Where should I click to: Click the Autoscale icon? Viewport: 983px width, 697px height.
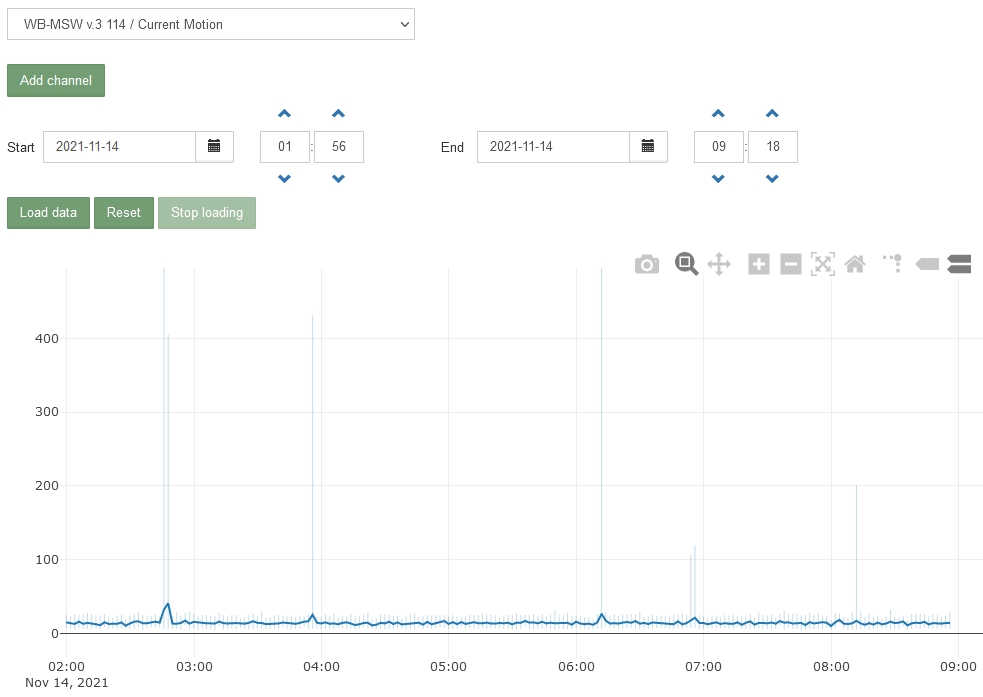[823, 264]
